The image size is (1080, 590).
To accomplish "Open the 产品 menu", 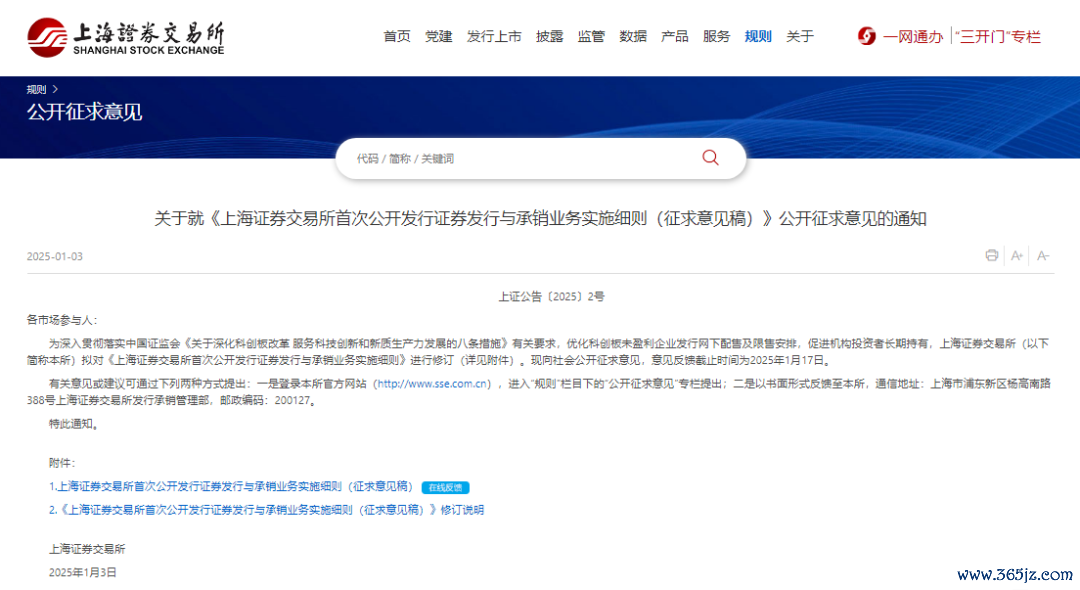I will pyautogui.click(x=674, y=36).
